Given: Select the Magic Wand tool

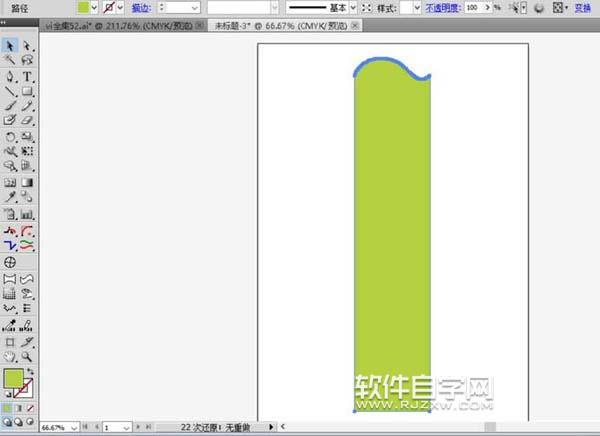Looking at the screenshot, I should pyautogui.click(x=10, y=59).
